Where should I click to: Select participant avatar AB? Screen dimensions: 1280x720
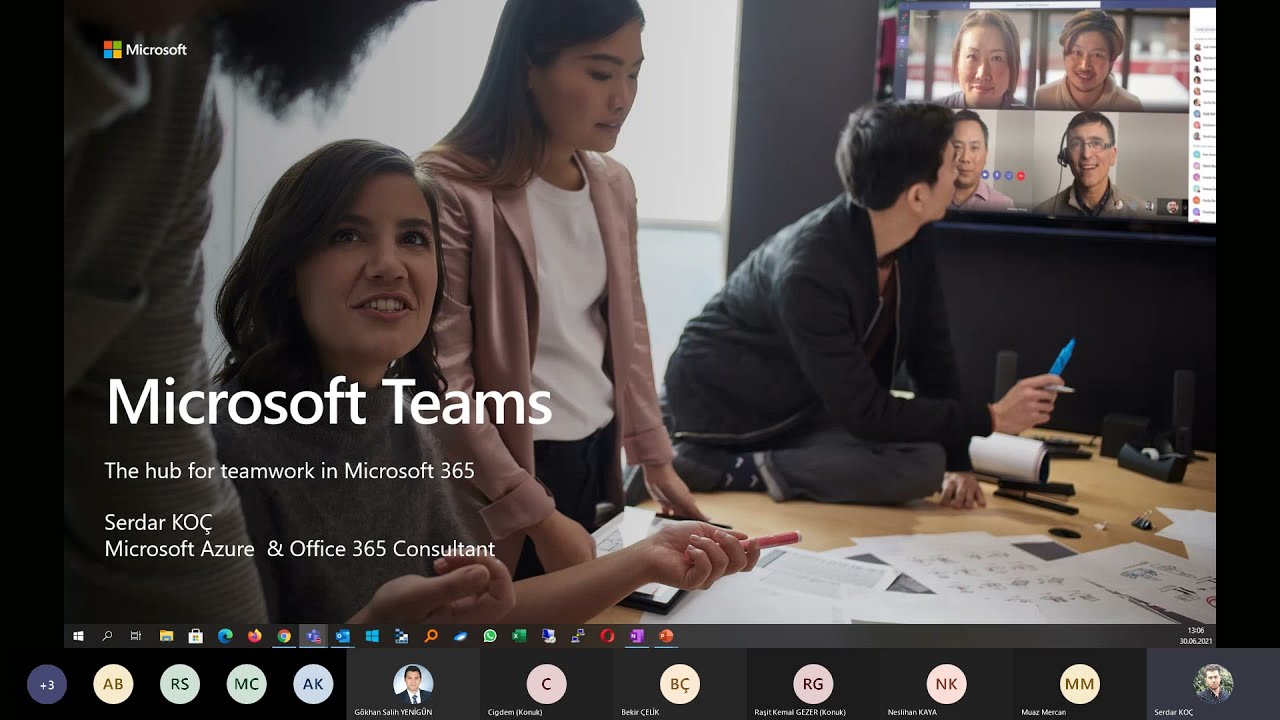pos(113,684)
